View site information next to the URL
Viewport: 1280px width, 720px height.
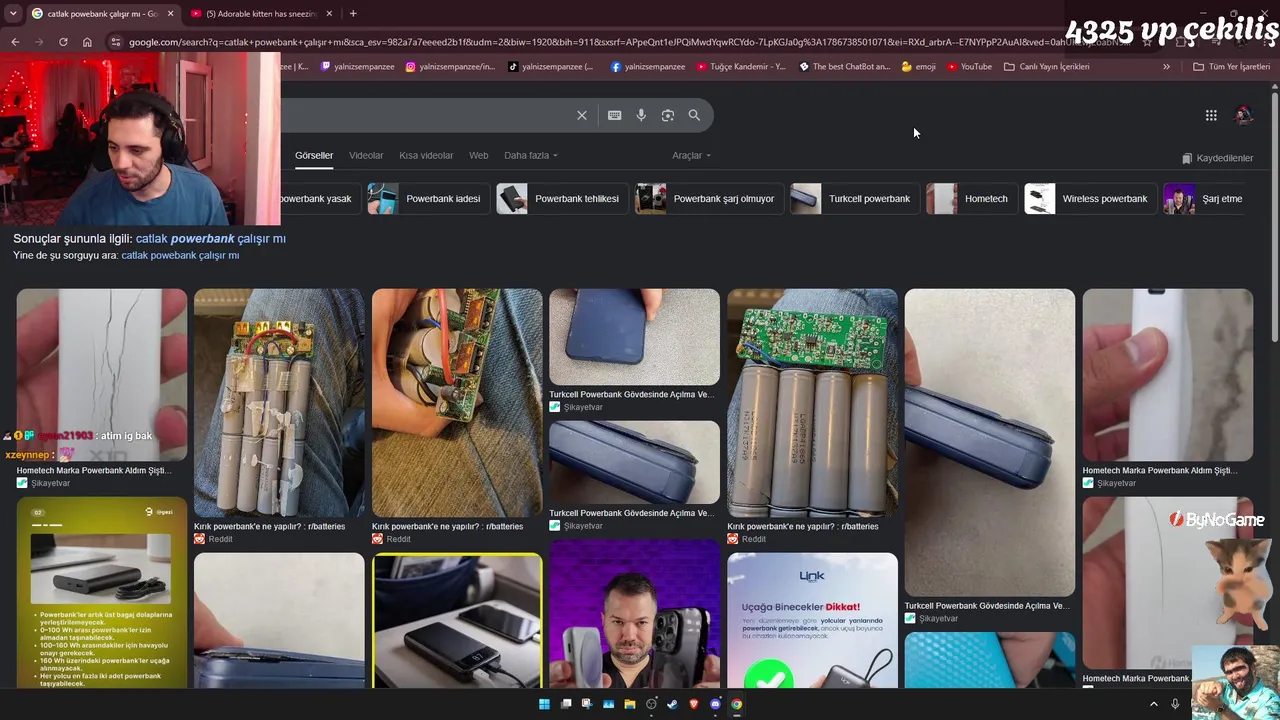(116, 42)
